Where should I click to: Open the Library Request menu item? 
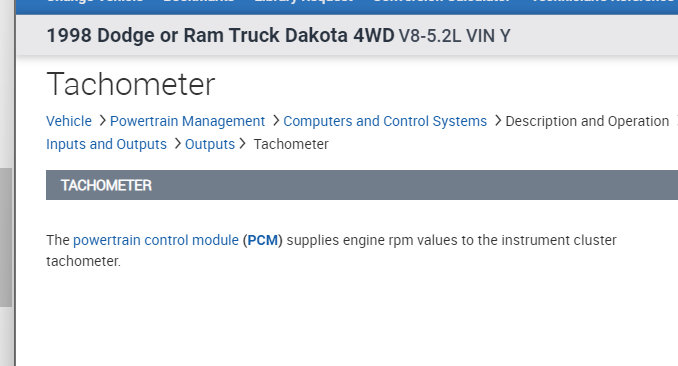click(x=304, y=1)
